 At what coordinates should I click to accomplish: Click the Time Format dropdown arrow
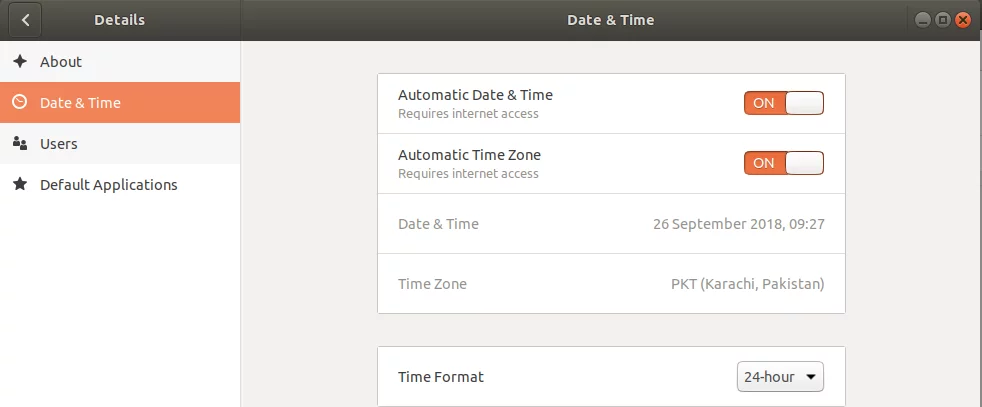[810, 377]
